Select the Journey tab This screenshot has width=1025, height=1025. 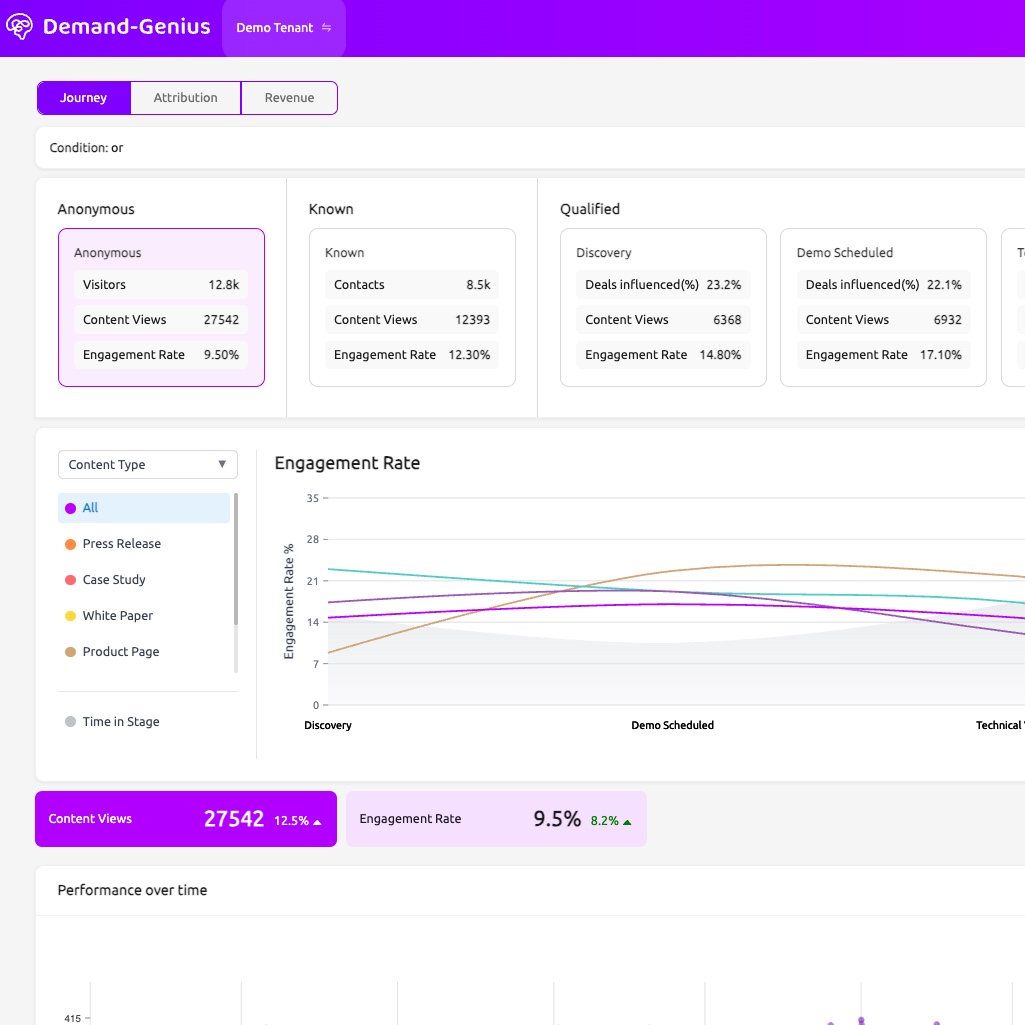pyautogui.click(x=84, y=98)
